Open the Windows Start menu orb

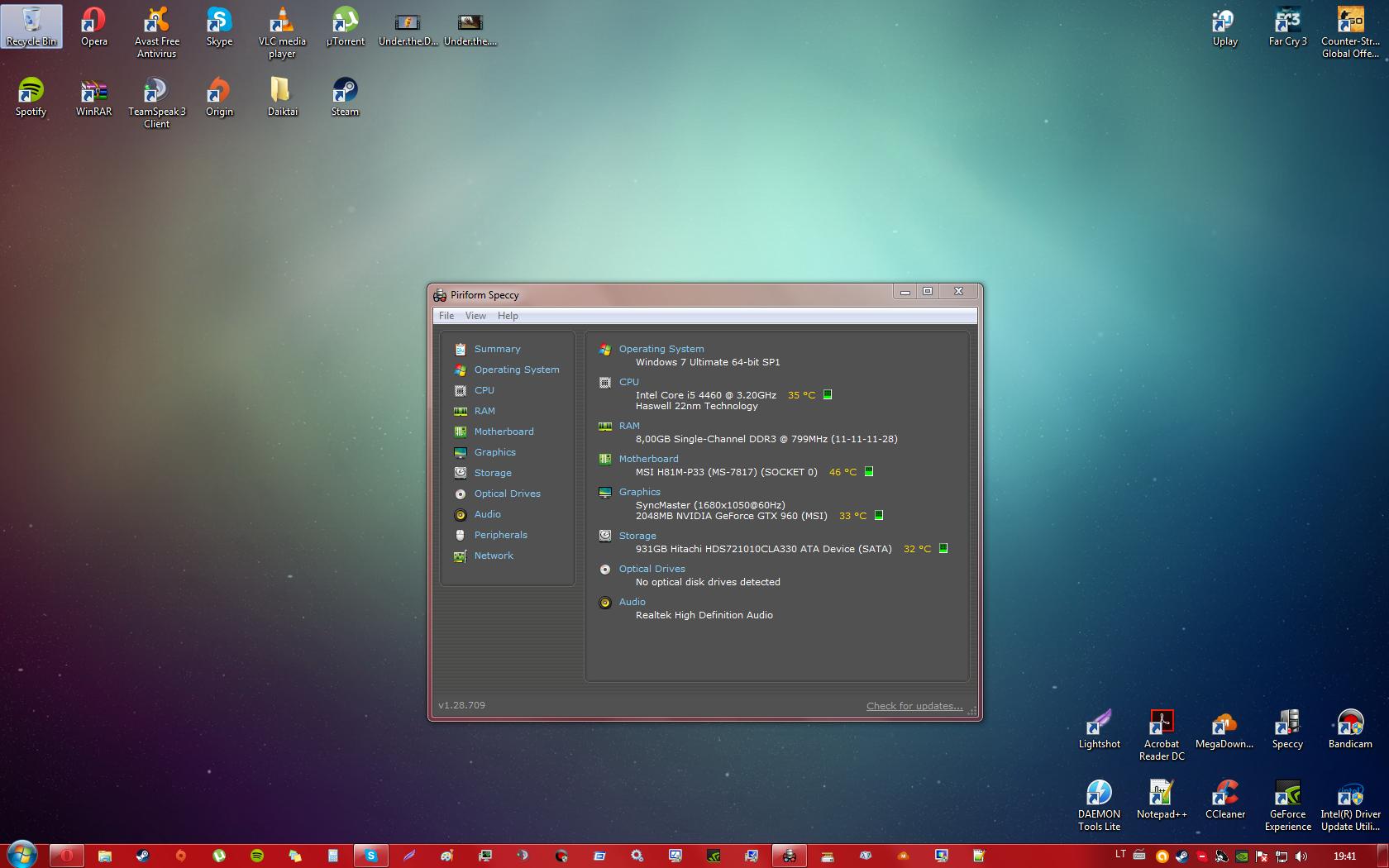coord(21,855)
